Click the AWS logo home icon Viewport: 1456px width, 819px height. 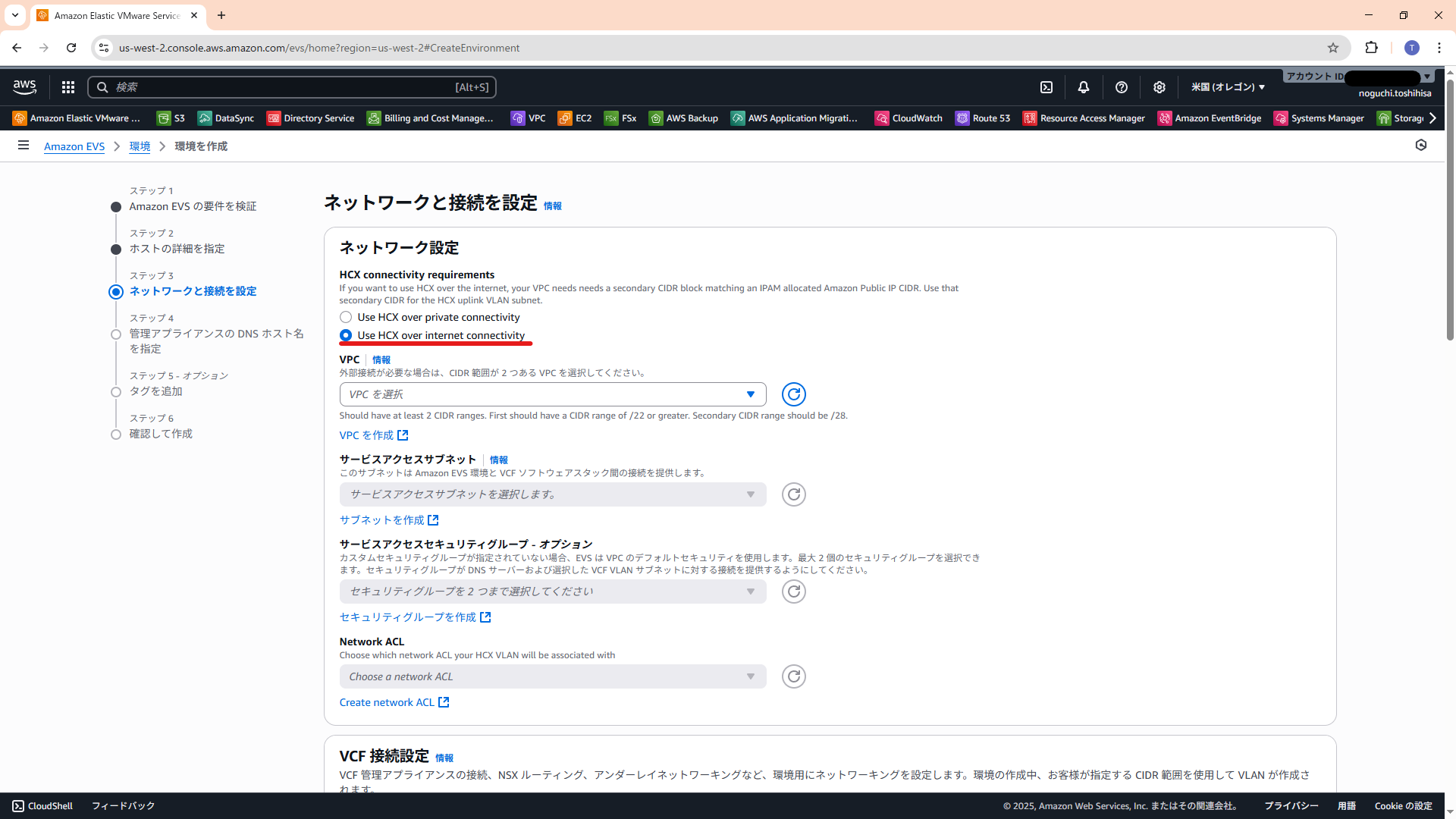(24, 86)
